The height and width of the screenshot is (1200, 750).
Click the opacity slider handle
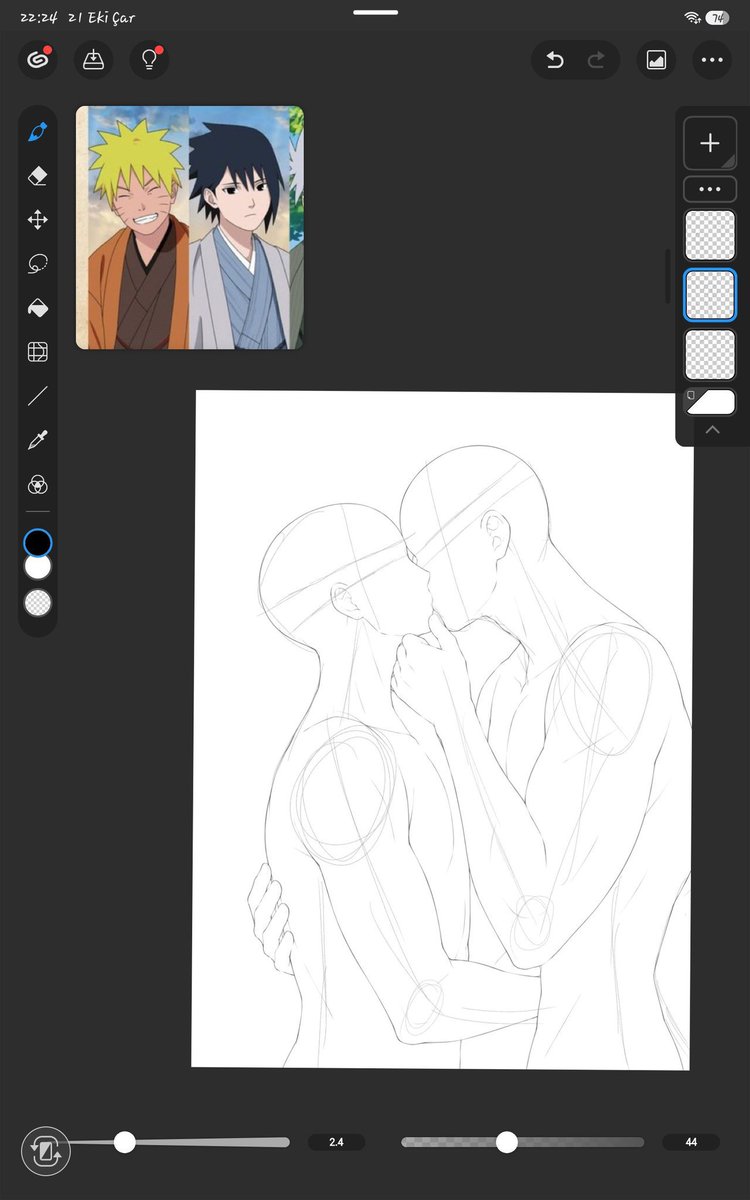click(x=507, y=1142)
